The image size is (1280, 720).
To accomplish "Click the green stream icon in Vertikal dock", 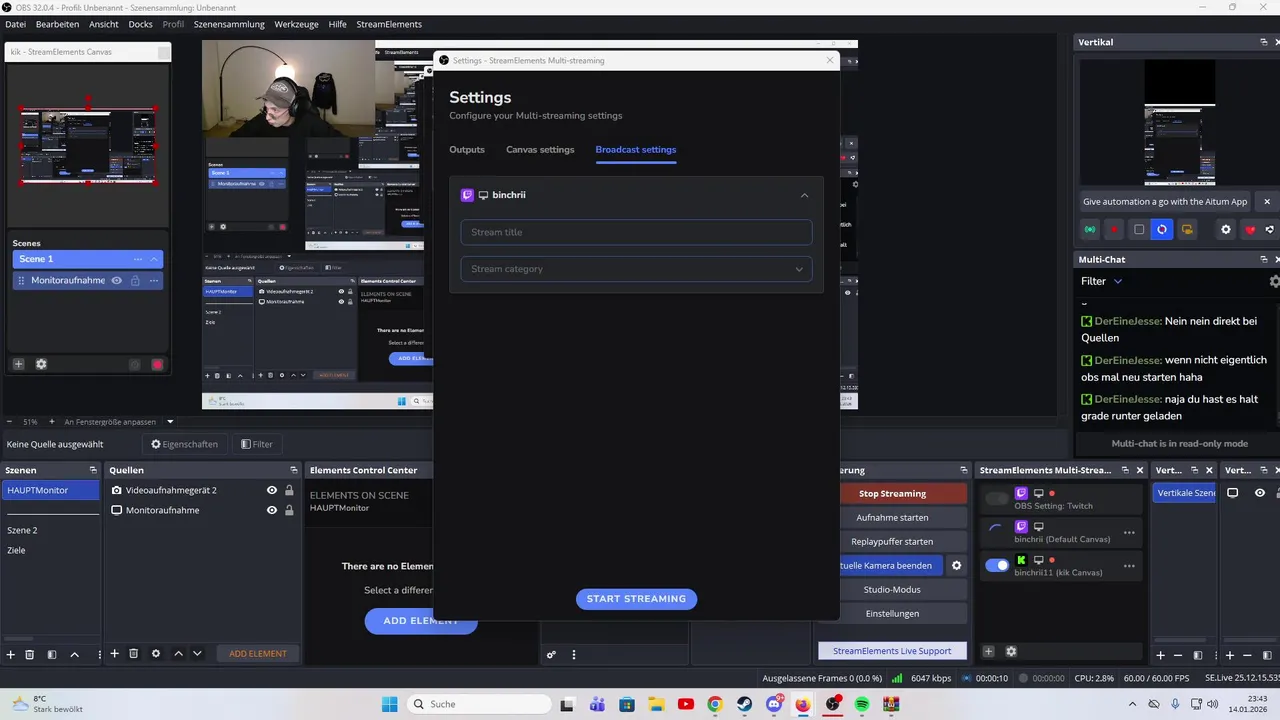I will [x=1090, y=229].
